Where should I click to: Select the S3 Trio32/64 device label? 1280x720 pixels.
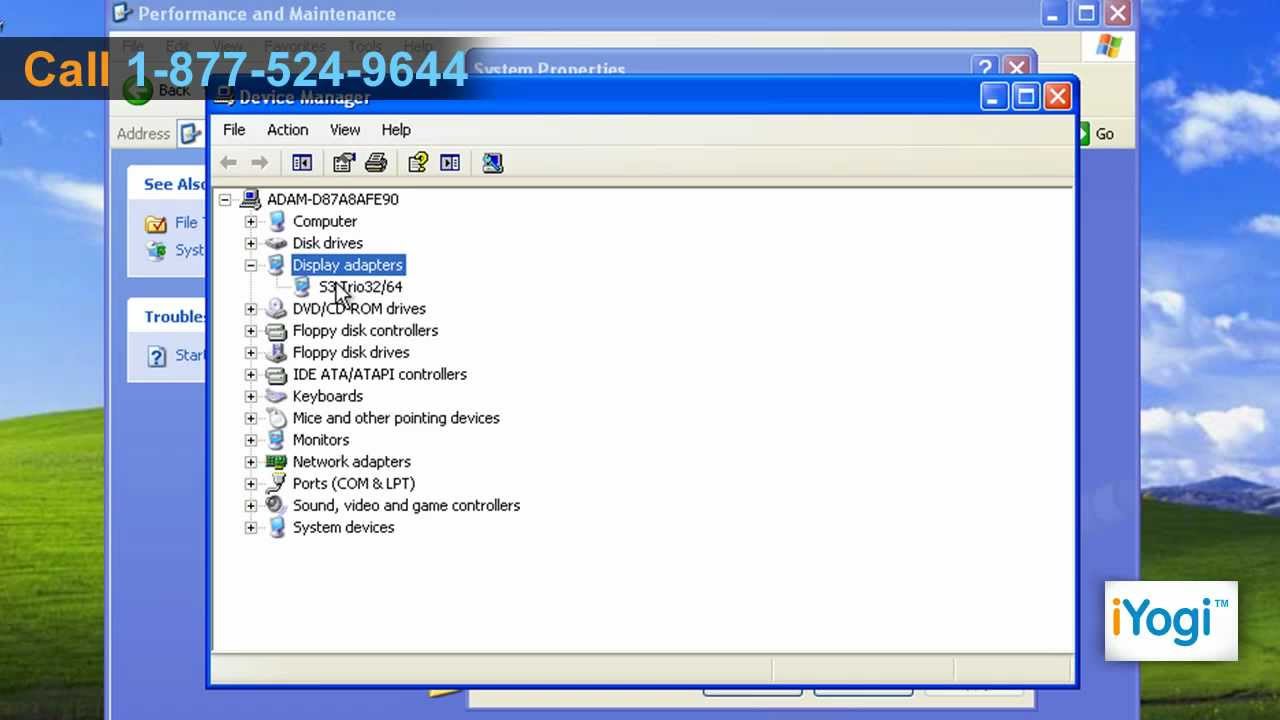(x=360, y=287)
